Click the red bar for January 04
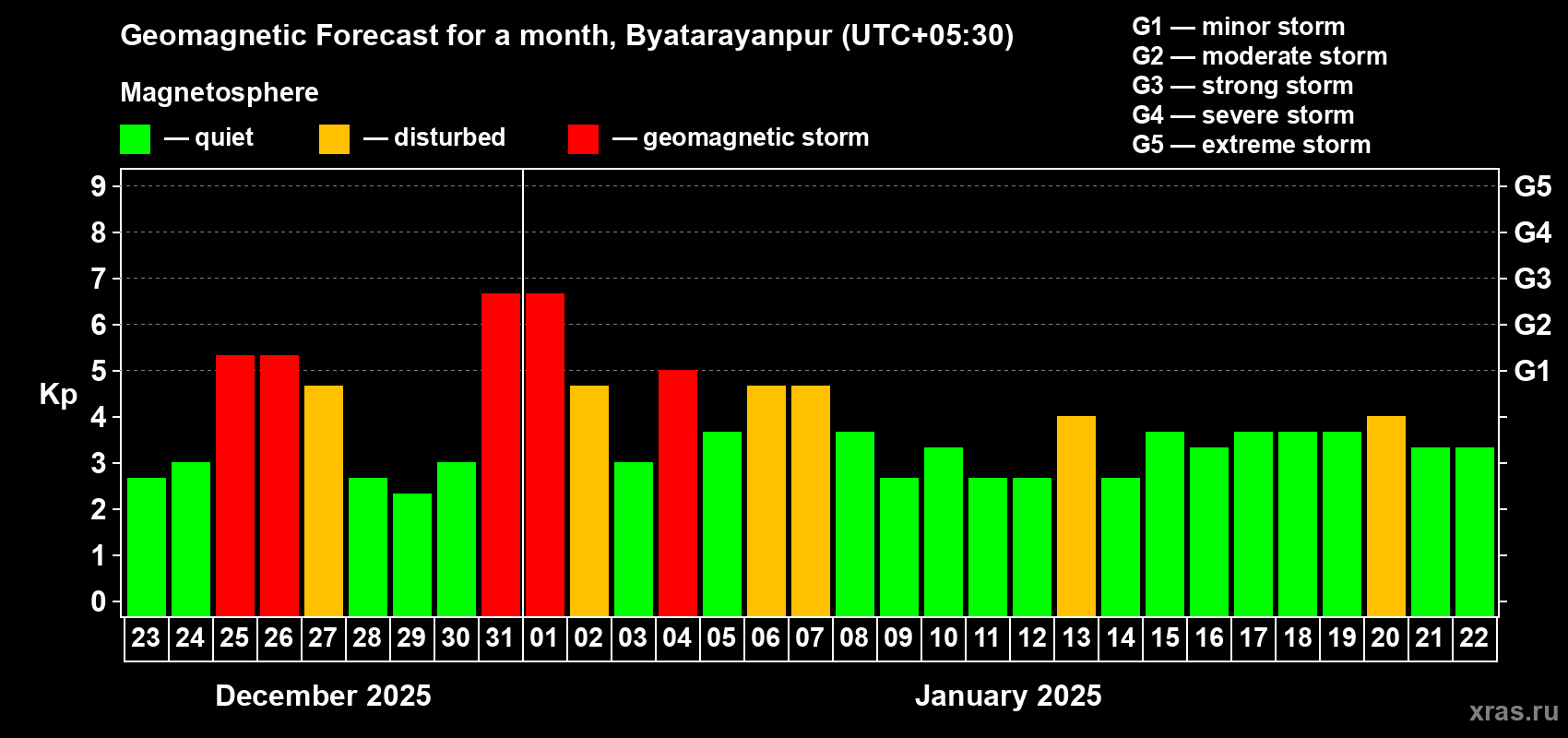The width and height of the screenshot is (1568, 738). pyautogui.click(x=678, y=494)
